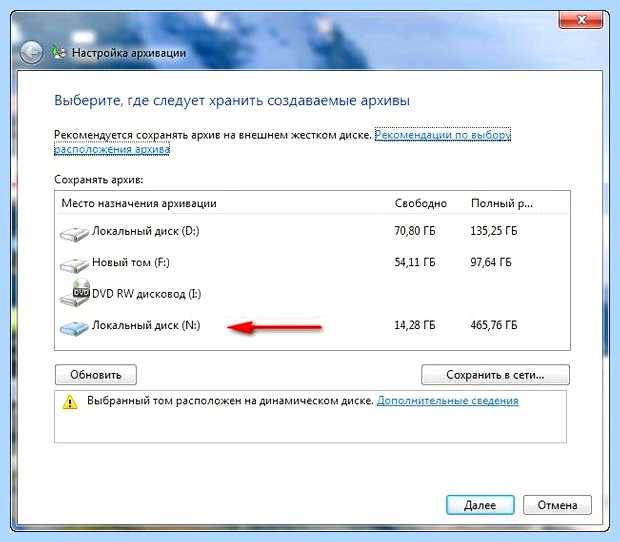Viewport: 620px width, 542px height.
Task: Click free space value 14,28 ГБ
Action: pos(415,325)
